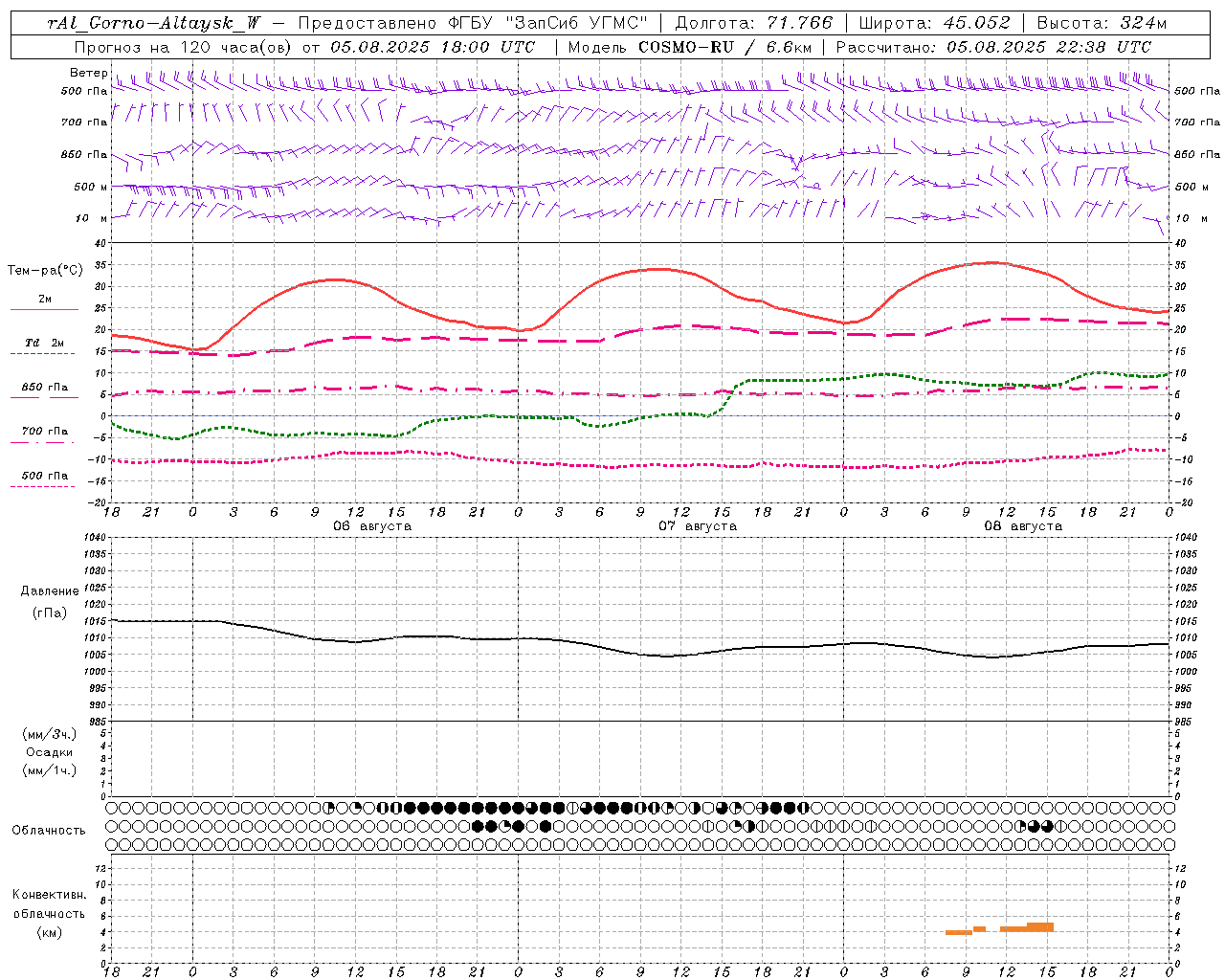
Task: Click the Тем-ра(°C) axis title
Action: pyautogui.click(x=45, y=271)
